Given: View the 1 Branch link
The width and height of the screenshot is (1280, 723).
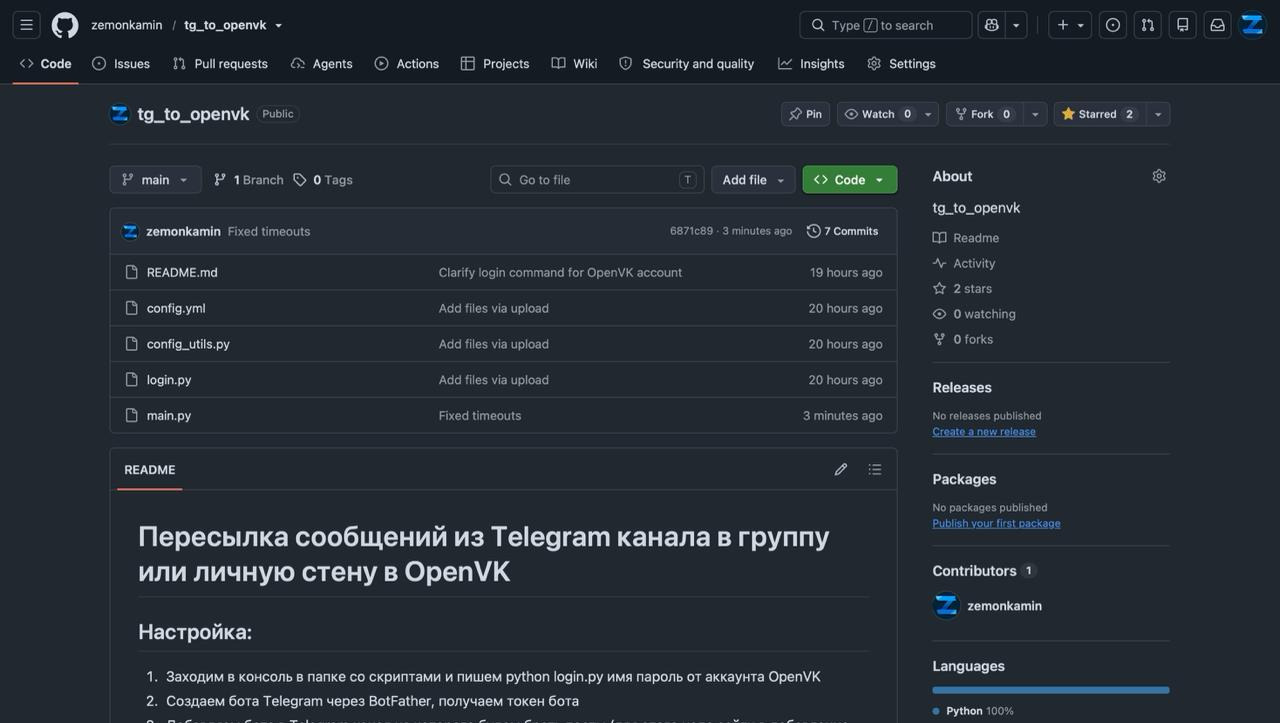Looking at the screenshot, I should point(249,180).
